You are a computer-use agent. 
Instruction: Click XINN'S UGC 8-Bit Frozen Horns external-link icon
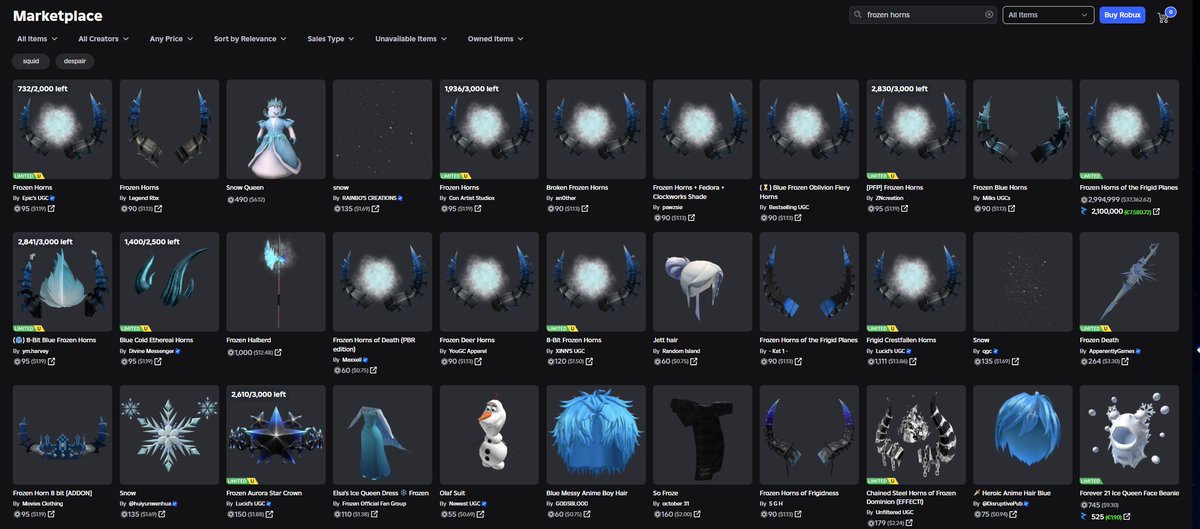pyautogui.click(x=589, y=361)
